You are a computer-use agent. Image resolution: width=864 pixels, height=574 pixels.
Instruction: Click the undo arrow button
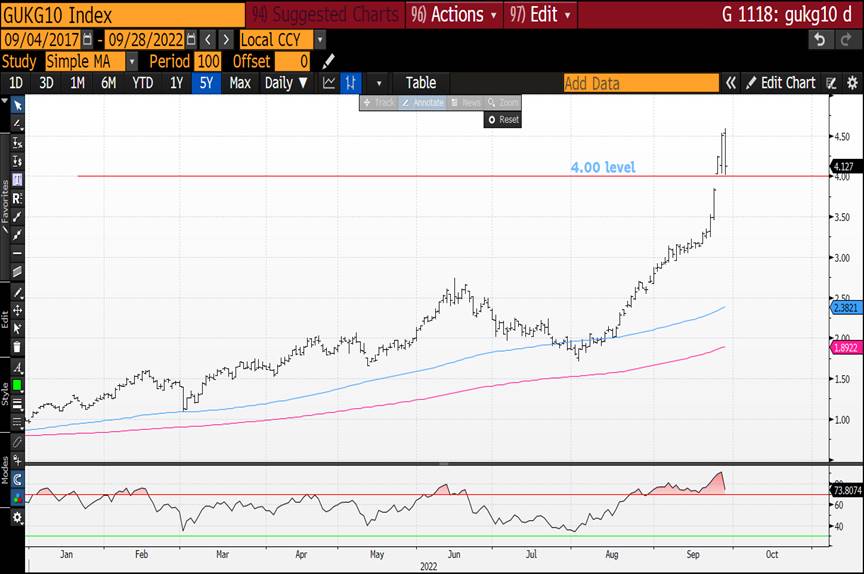click(x=820, y=40)
